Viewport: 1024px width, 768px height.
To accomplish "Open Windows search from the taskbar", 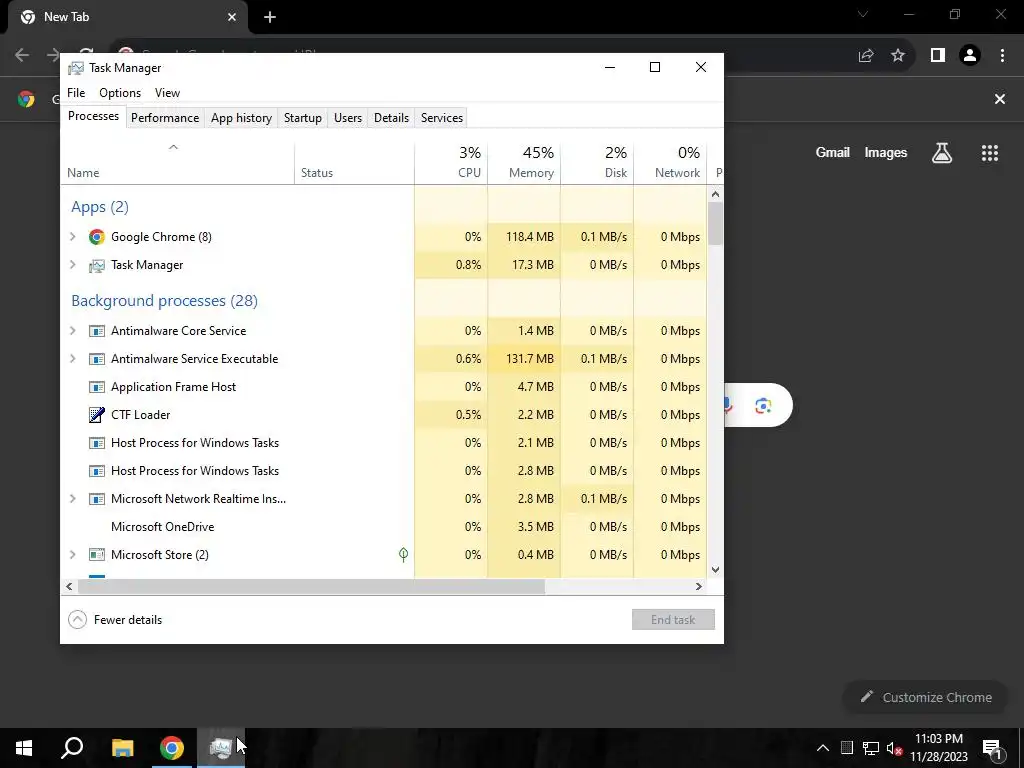I will point(72,748).
